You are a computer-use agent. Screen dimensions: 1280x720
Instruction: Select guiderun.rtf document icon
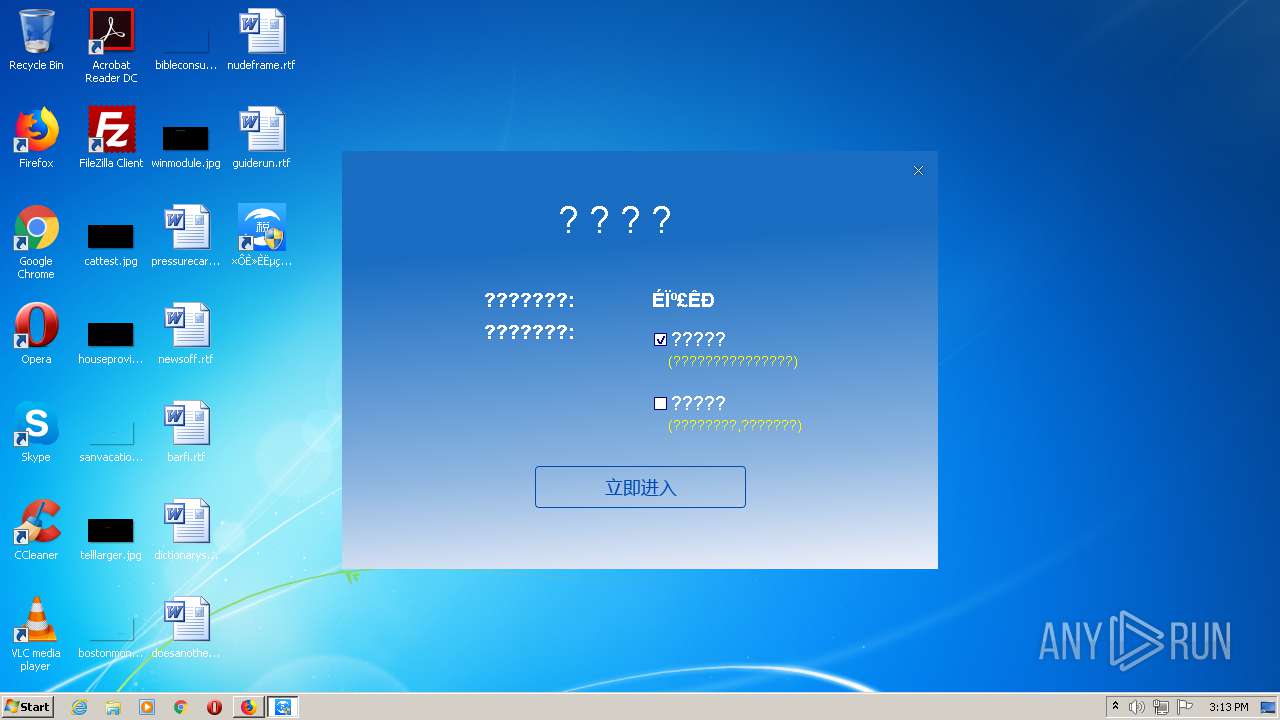click(261, 138)
